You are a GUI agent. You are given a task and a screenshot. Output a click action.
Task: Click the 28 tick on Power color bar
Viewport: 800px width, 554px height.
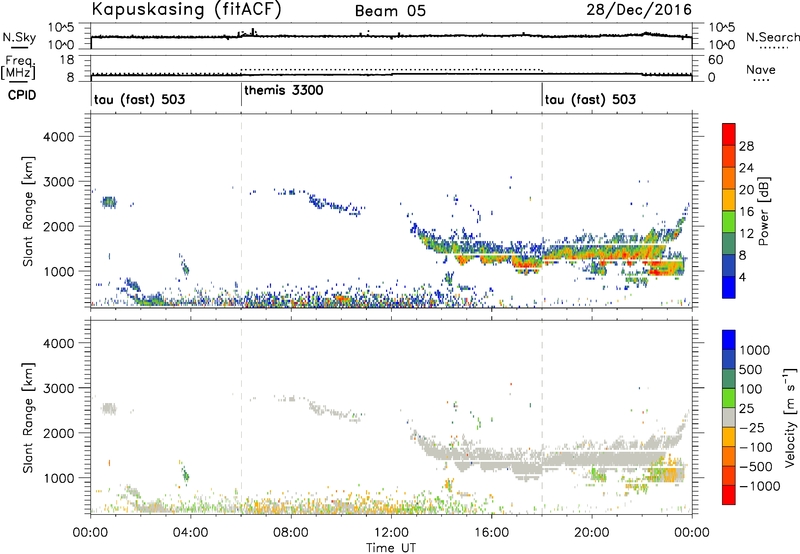(746, 146)
